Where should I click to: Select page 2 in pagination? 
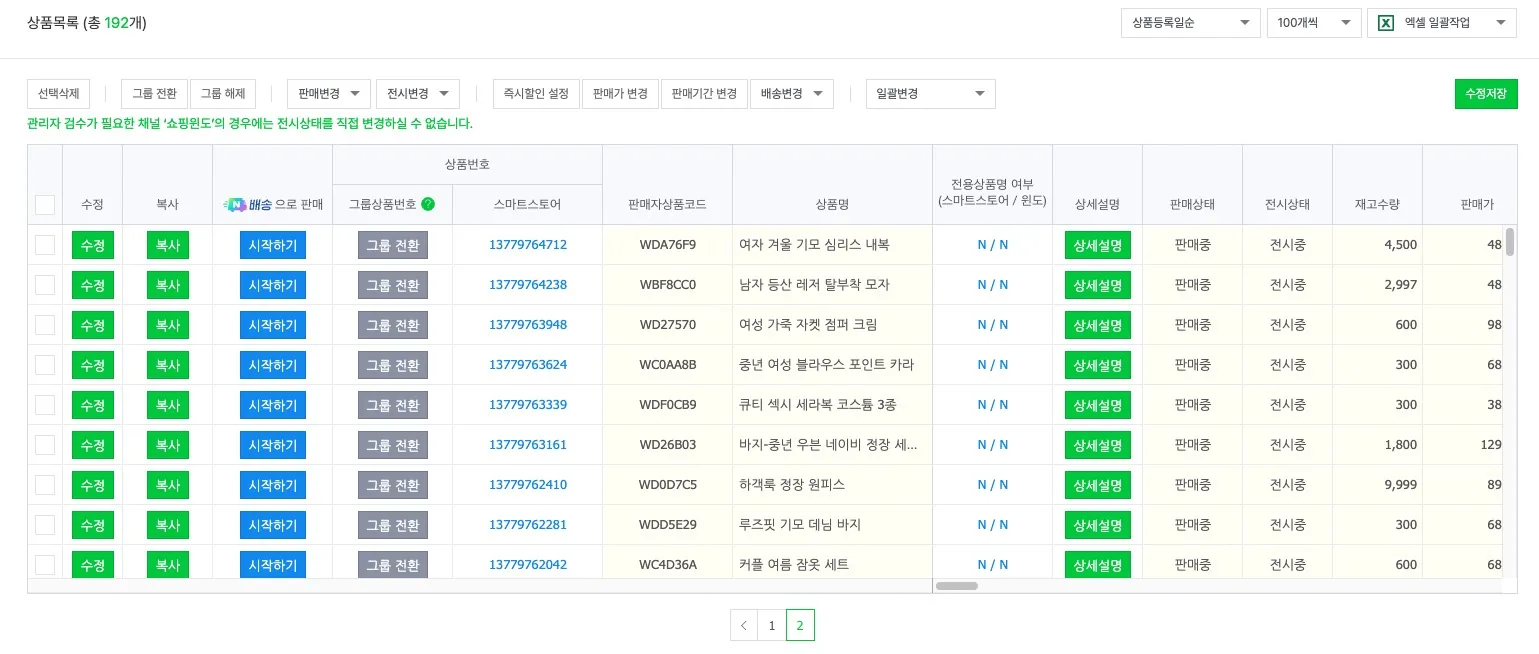pyautogui.click(x=800, y=625)
